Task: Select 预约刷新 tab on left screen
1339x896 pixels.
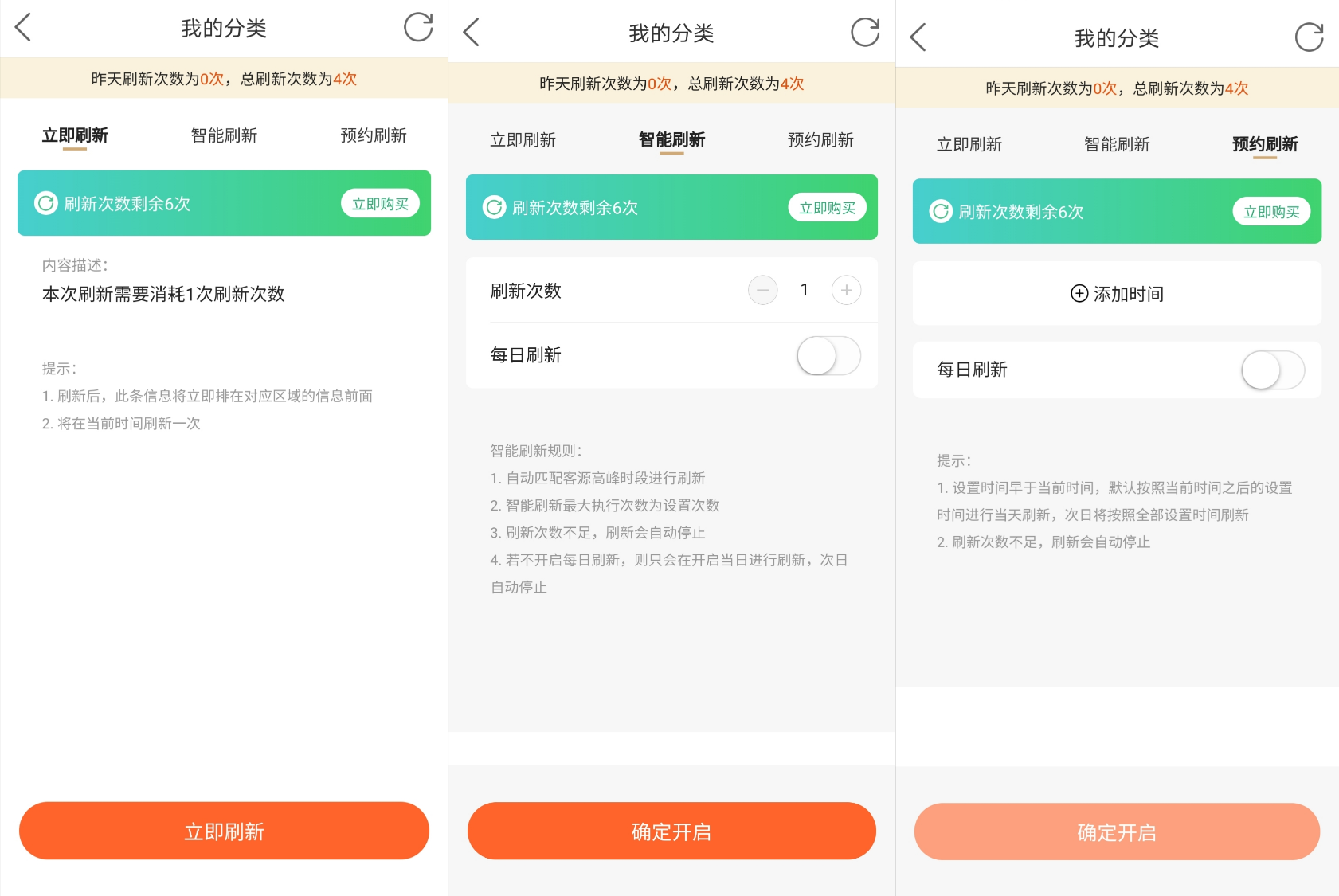Action: [374, 135]
